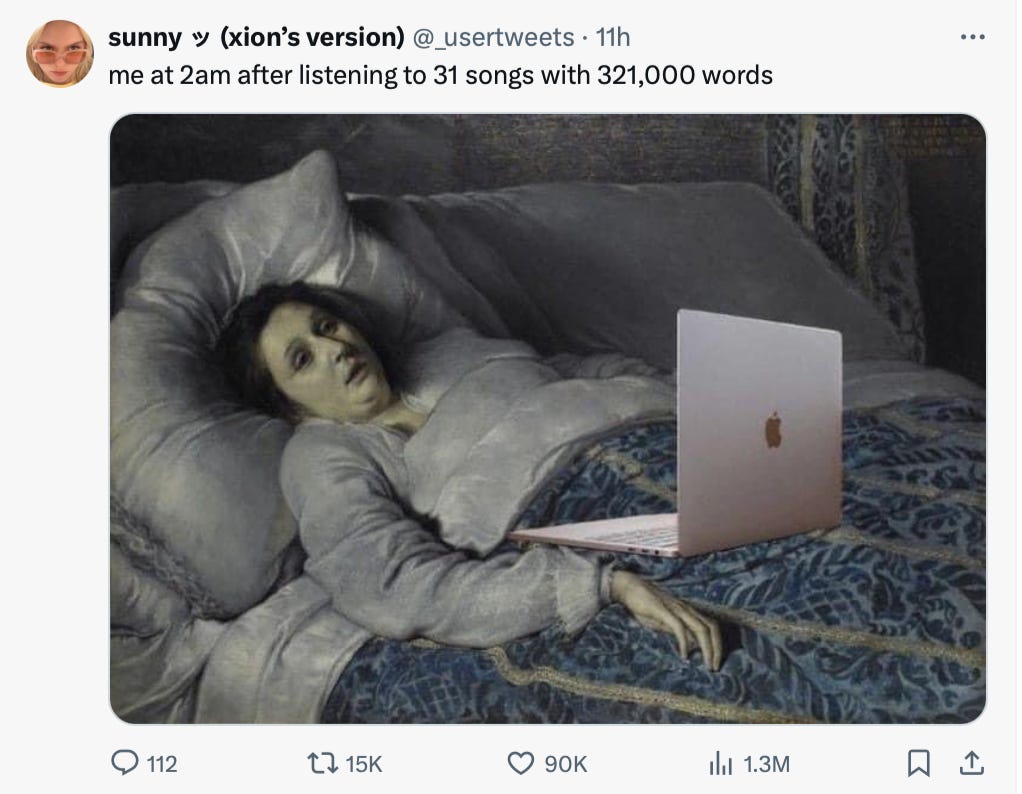Click the 112 replies count
1022x794 pixels.
click(x=162, y=764)
